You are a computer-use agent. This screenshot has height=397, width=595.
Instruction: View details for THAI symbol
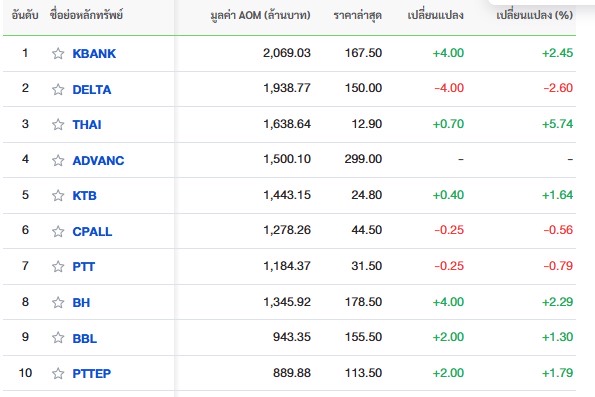coord(87,124)
